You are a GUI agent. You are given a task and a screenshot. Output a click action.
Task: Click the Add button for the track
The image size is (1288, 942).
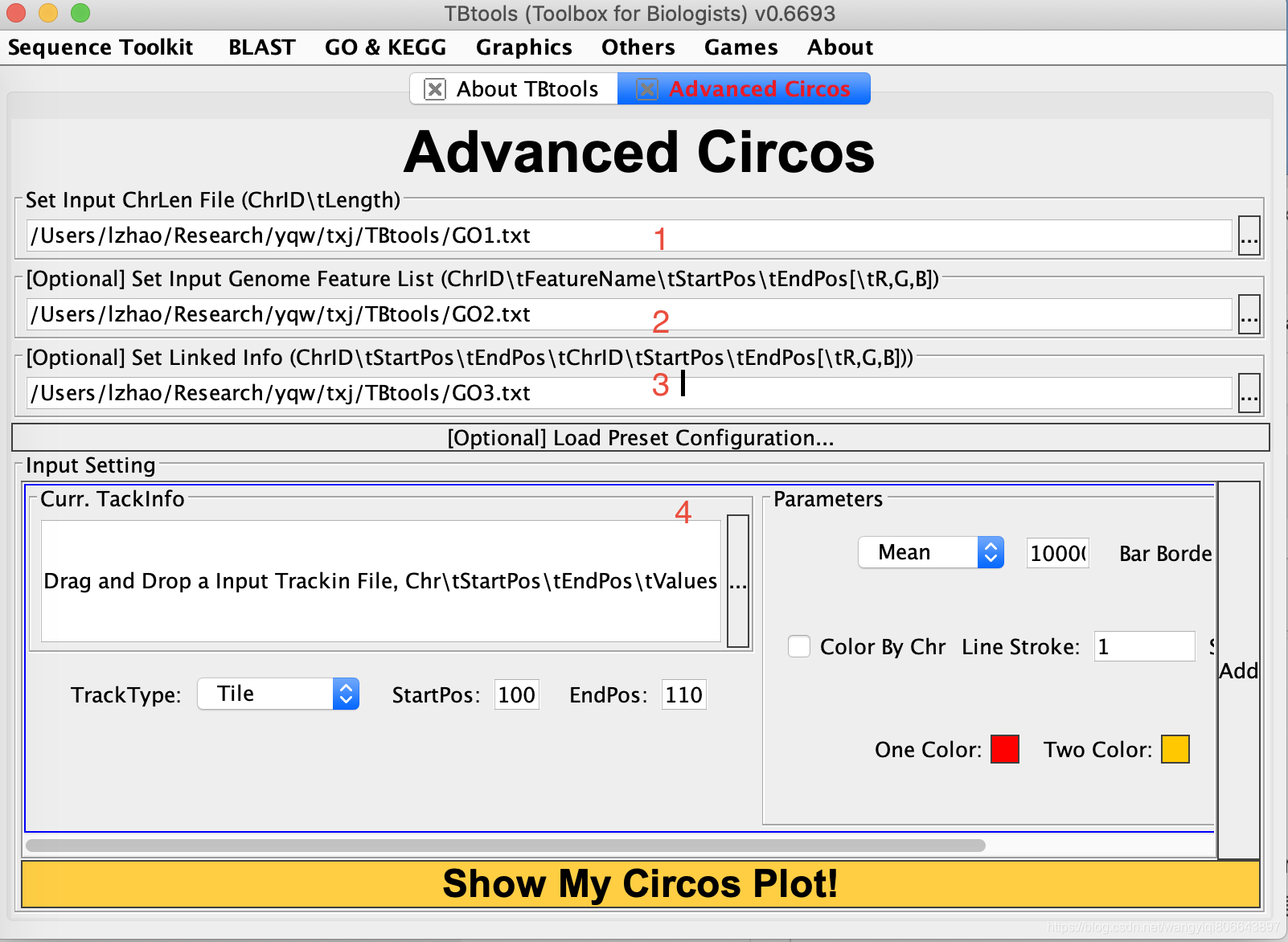[x=1238, y=670]
